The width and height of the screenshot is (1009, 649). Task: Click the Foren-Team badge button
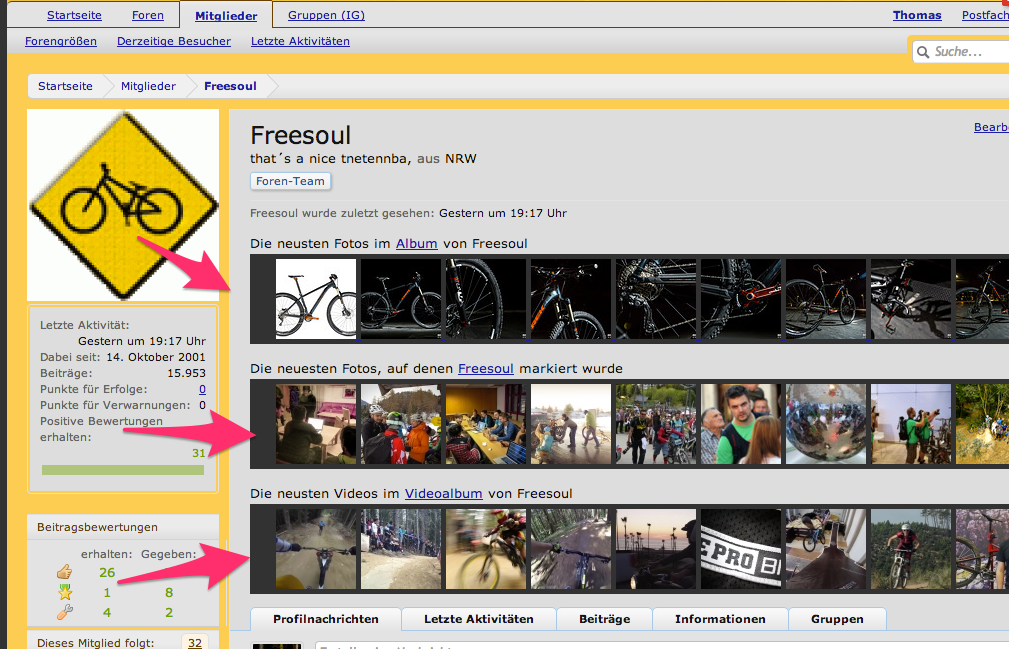pos(290,181)
